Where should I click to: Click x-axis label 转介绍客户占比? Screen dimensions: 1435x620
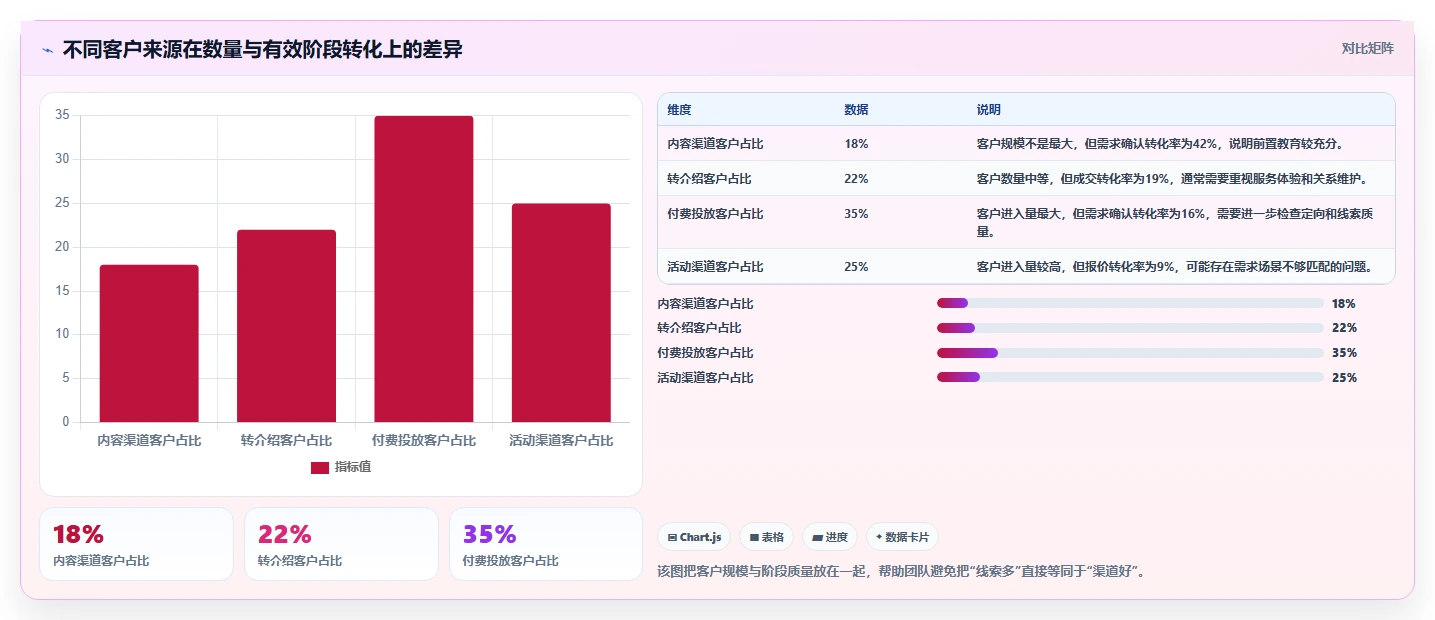tap(286, 440)
